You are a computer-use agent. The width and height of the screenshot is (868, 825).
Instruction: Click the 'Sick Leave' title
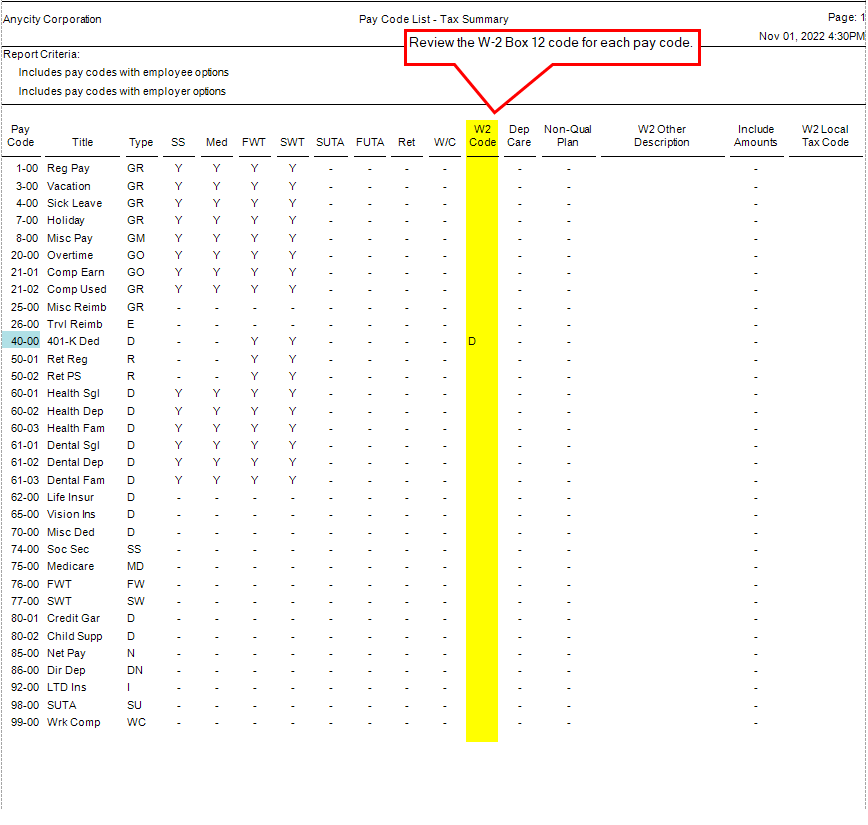[74, 203]
